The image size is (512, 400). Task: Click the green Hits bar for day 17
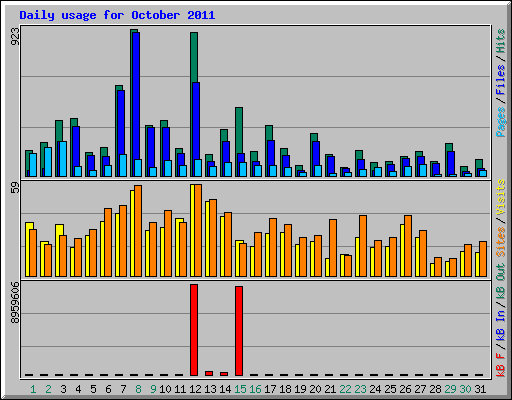269,133
